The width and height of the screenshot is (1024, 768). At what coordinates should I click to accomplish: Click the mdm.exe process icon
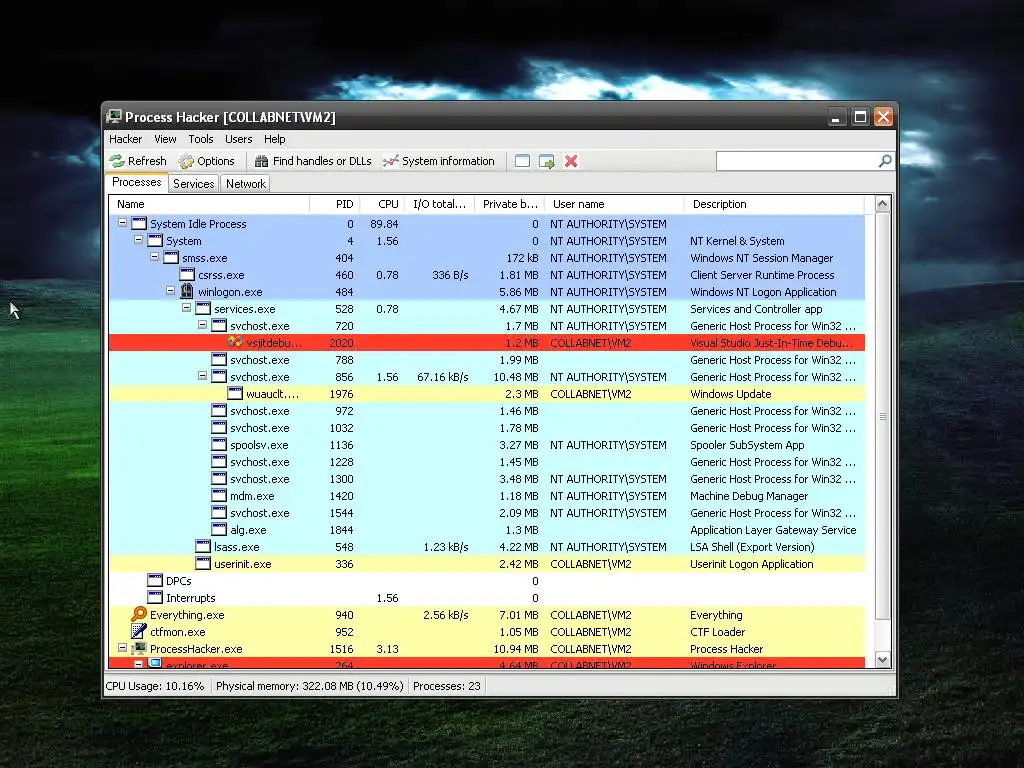219,495
